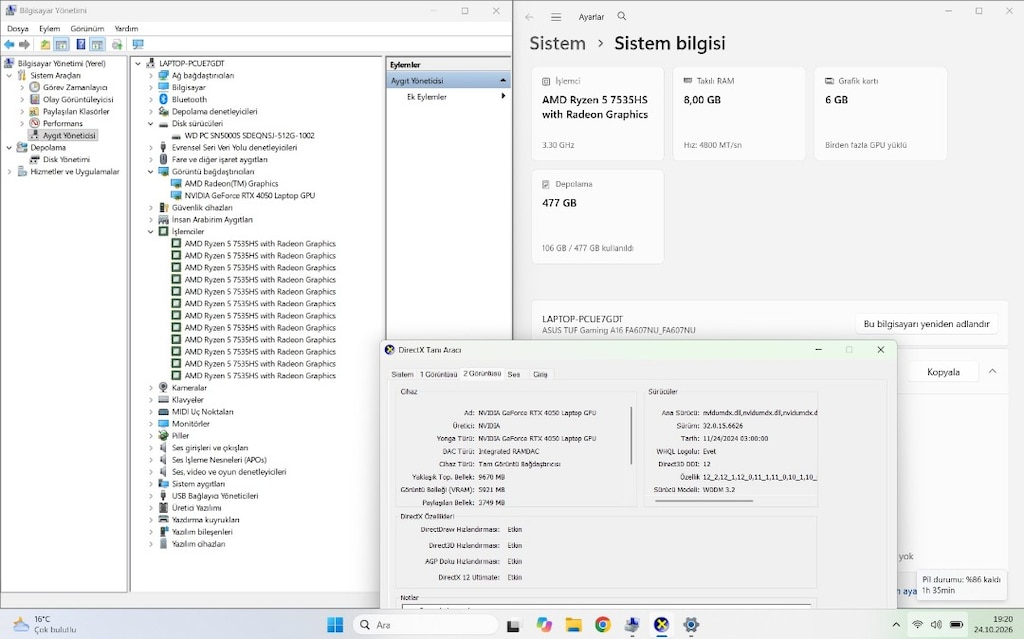The width and height of the screenshot is (1024, 639).
Task: Select Olay Görüntüleyicisi in the console tree
Action: [78, 99]
